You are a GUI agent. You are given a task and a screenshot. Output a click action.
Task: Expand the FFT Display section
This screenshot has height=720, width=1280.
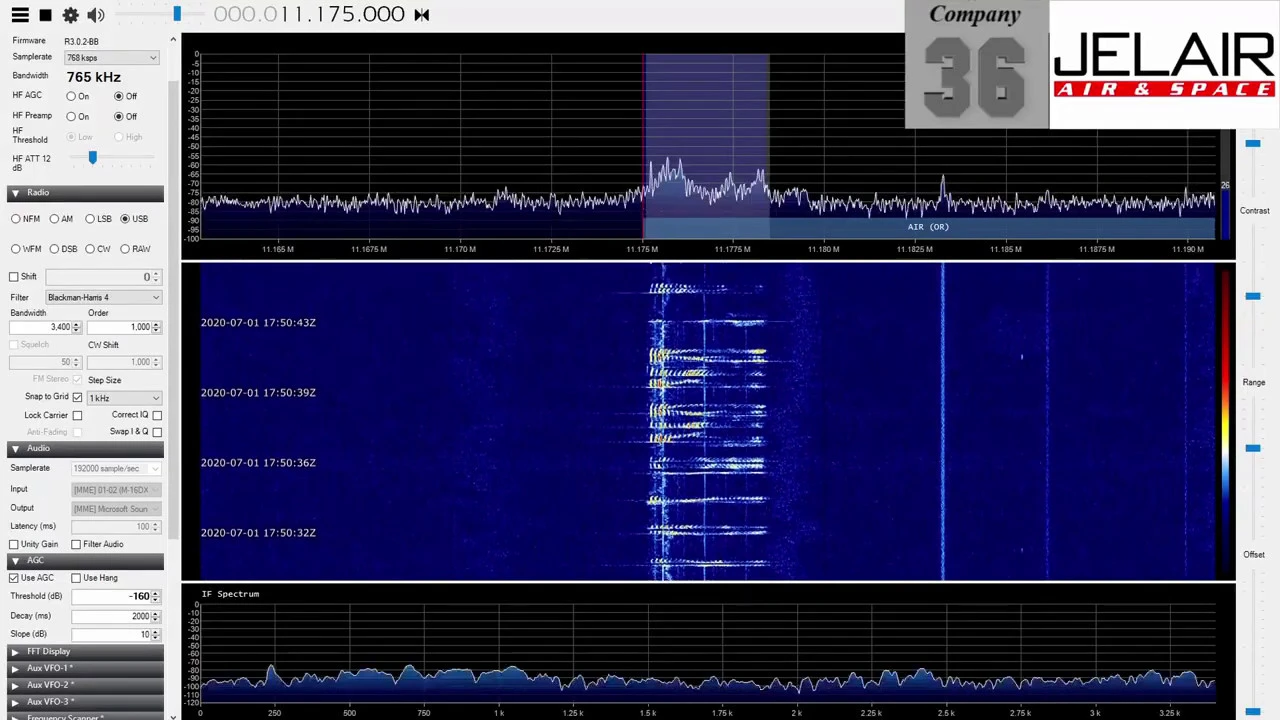tap(85, 651)
